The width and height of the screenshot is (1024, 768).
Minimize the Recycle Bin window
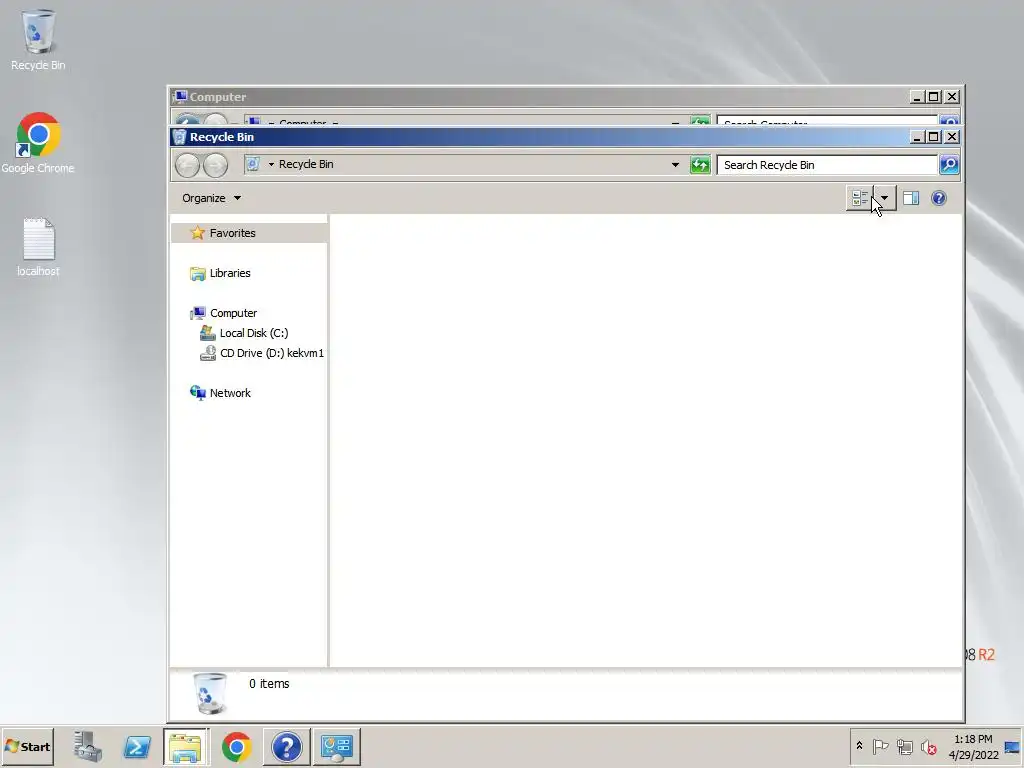tap(917, 136)
